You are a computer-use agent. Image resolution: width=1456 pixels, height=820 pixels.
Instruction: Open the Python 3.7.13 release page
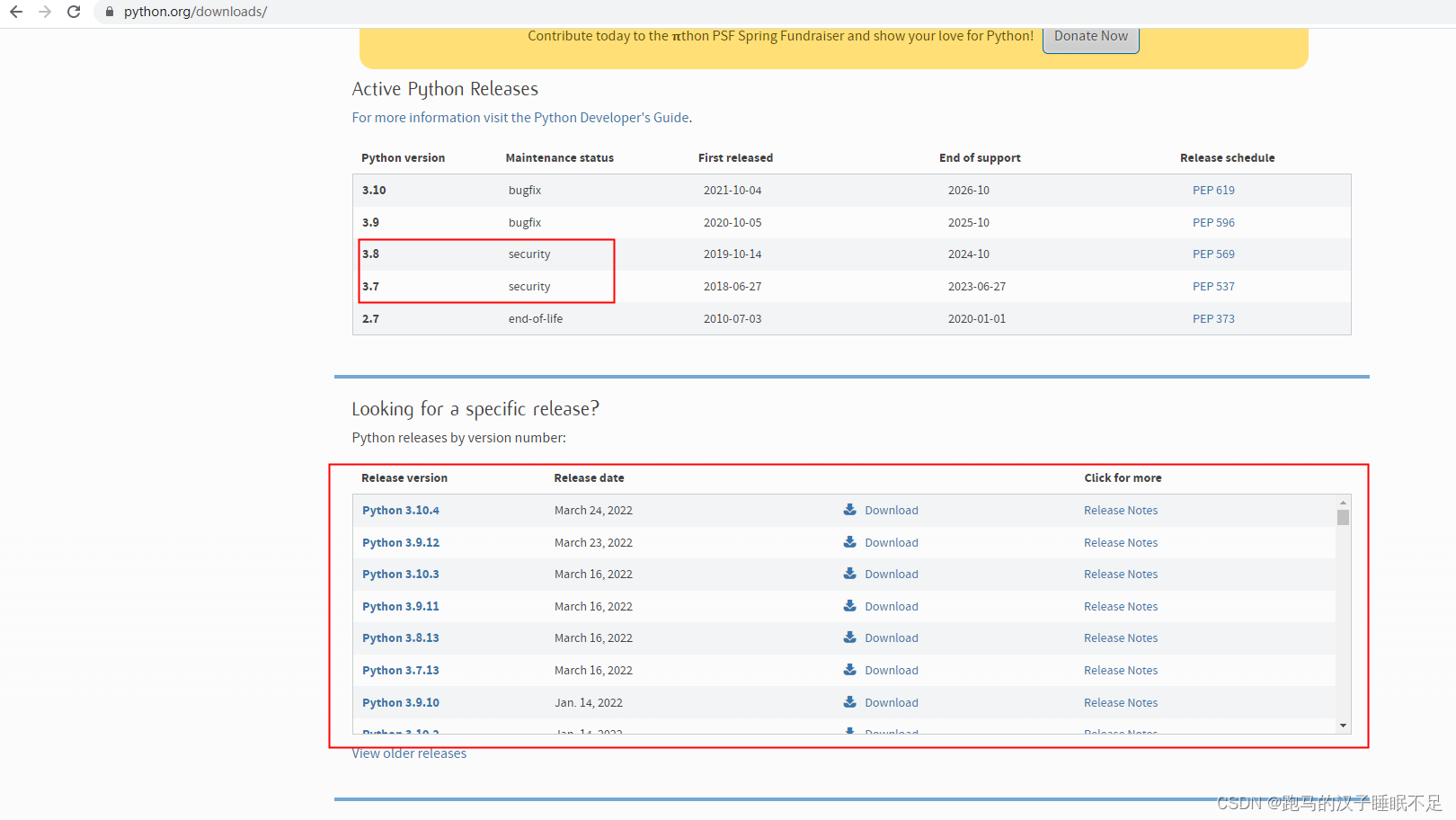tap(401, 671)
